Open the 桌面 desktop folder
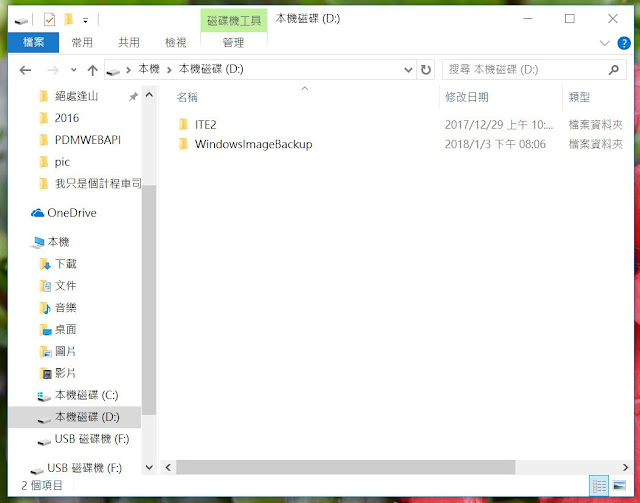Screen dimensions: 640x503 click(x=65, y=329)
